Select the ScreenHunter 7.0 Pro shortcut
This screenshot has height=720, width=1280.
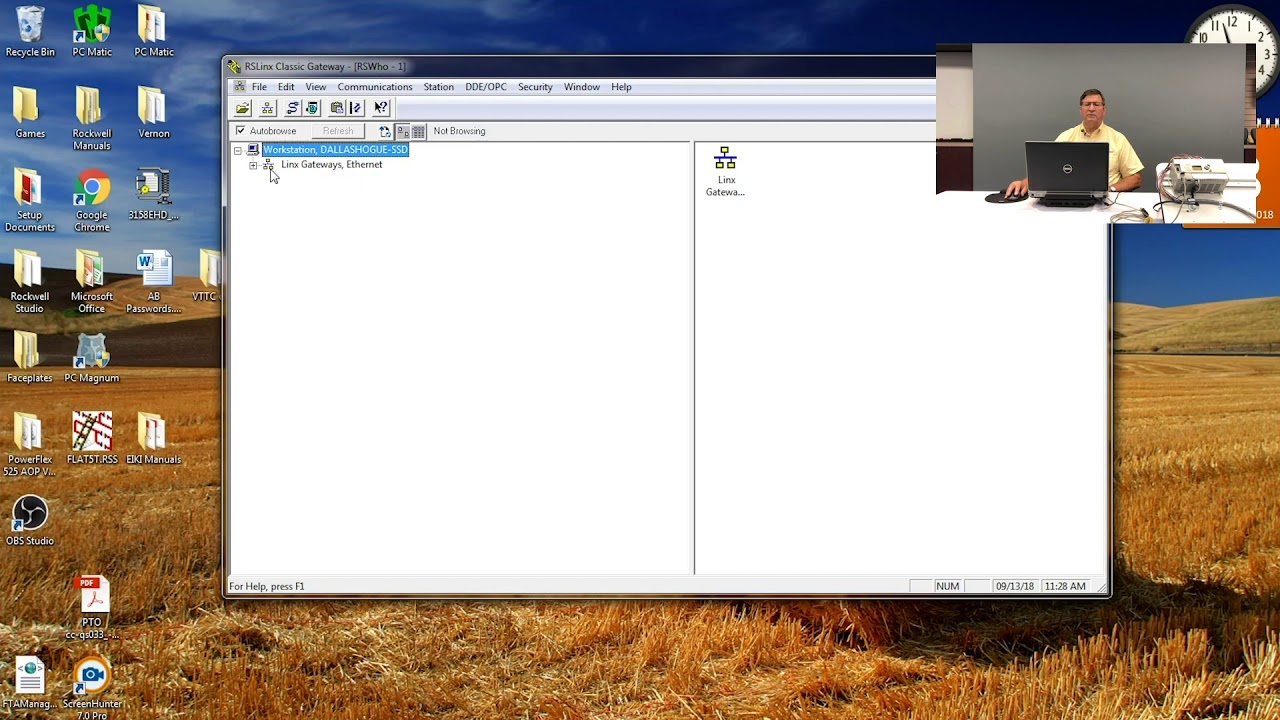tap(92, 690)
